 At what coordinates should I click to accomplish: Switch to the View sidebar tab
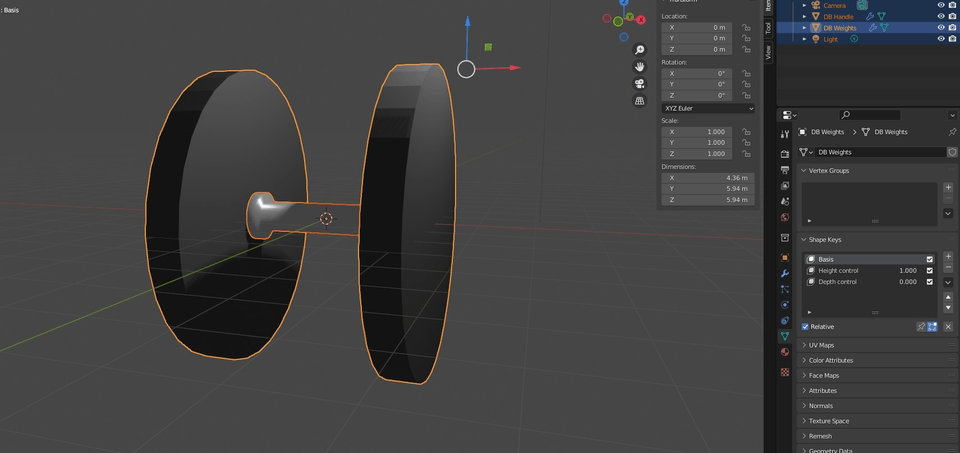(768, 53)
